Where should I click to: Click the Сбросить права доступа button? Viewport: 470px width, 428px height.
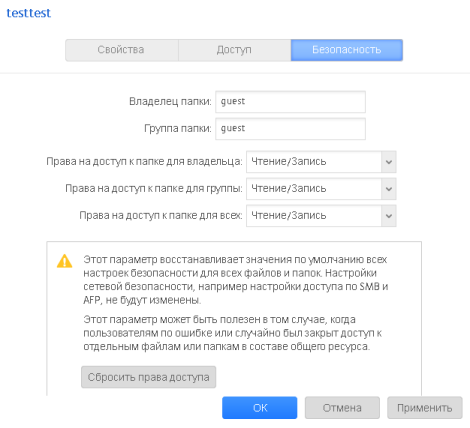pyautogui.click(x=149, y=377)
